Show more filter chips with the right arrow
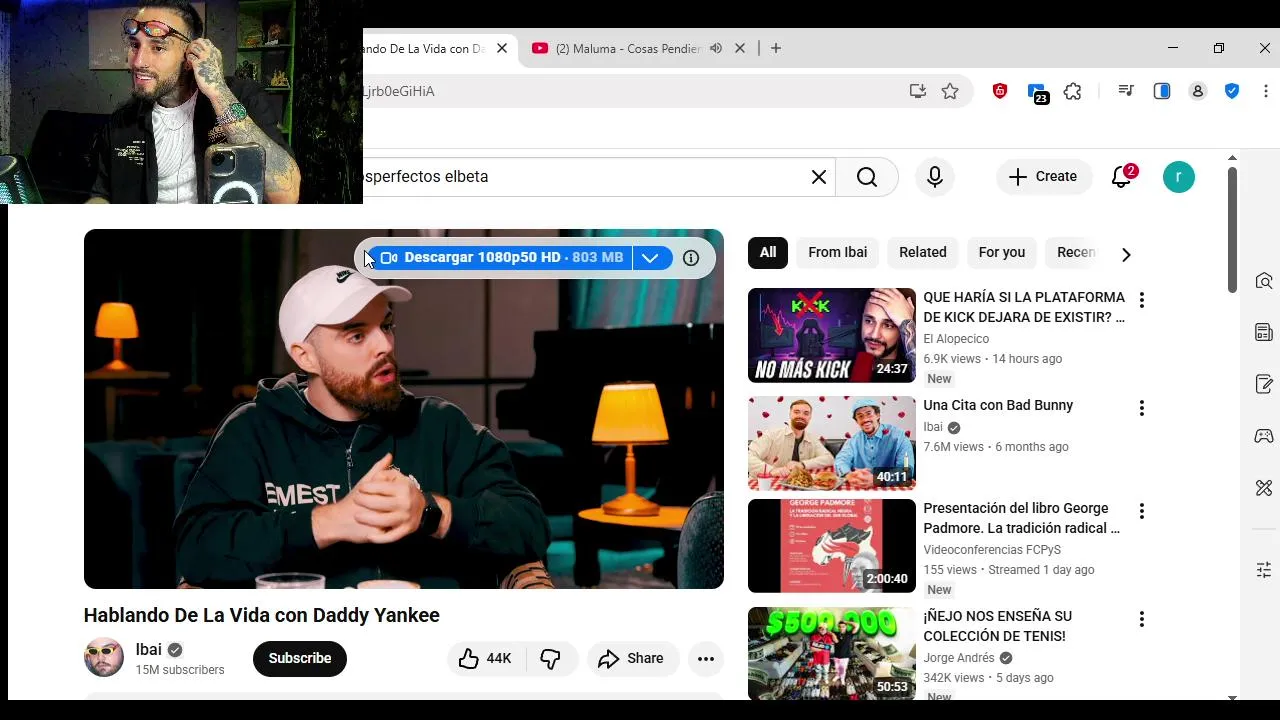1280x720 pixels. pos(1126,254)
